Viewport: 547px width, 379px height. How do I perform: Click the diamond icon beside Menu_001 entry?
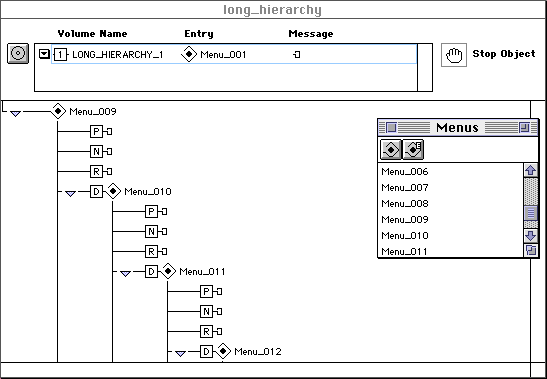click(189, 54)
